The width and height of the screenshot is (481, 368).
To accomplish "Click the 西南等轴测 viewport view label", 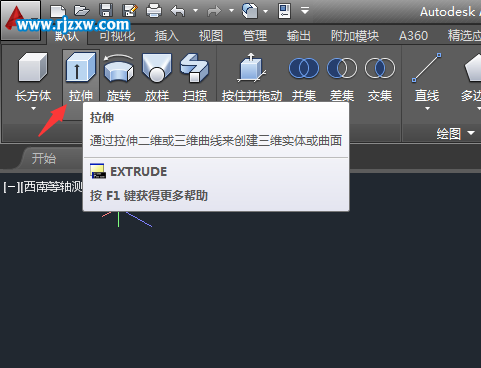I will [53, 187].
